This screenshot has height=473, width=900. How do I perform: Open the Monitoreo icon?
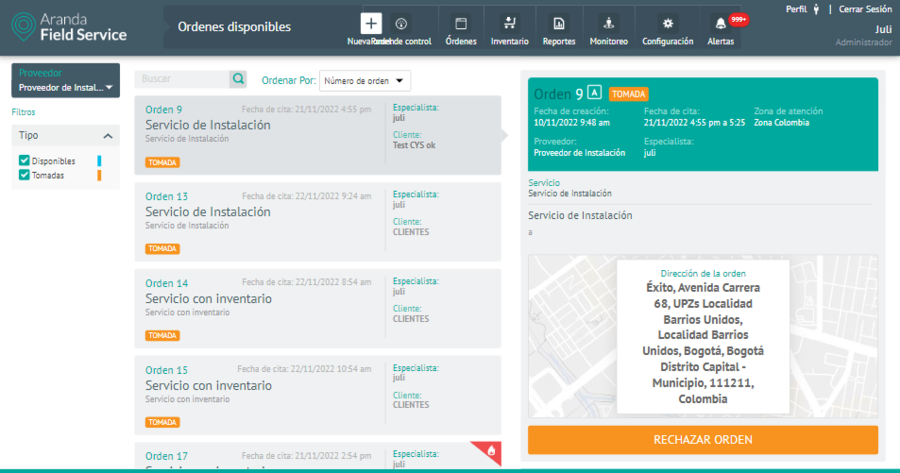pyautogui.click(x=609, y=24)
